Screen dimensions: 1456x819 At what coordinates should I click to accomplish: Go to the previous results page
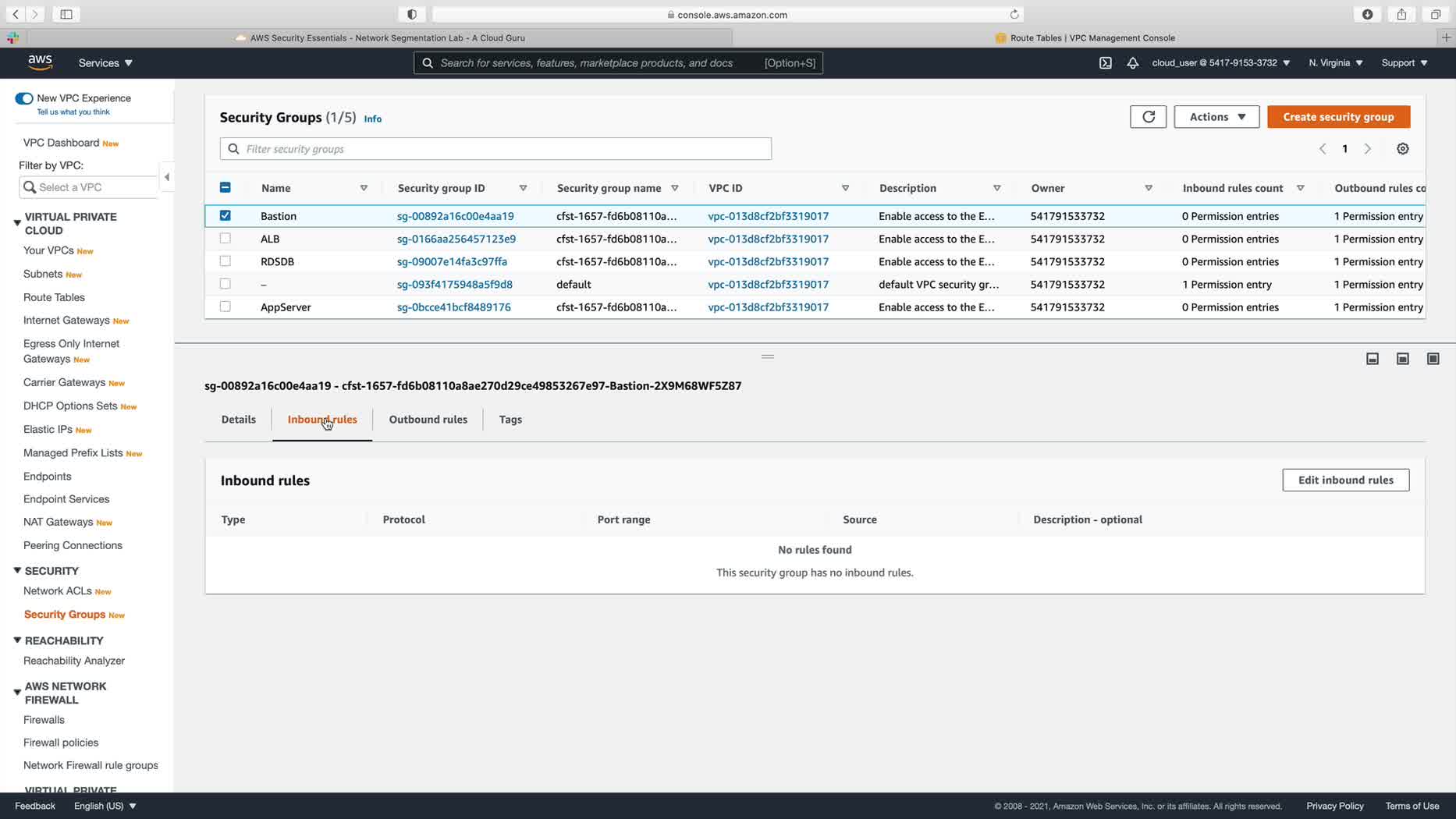(x=1323, y=149)
